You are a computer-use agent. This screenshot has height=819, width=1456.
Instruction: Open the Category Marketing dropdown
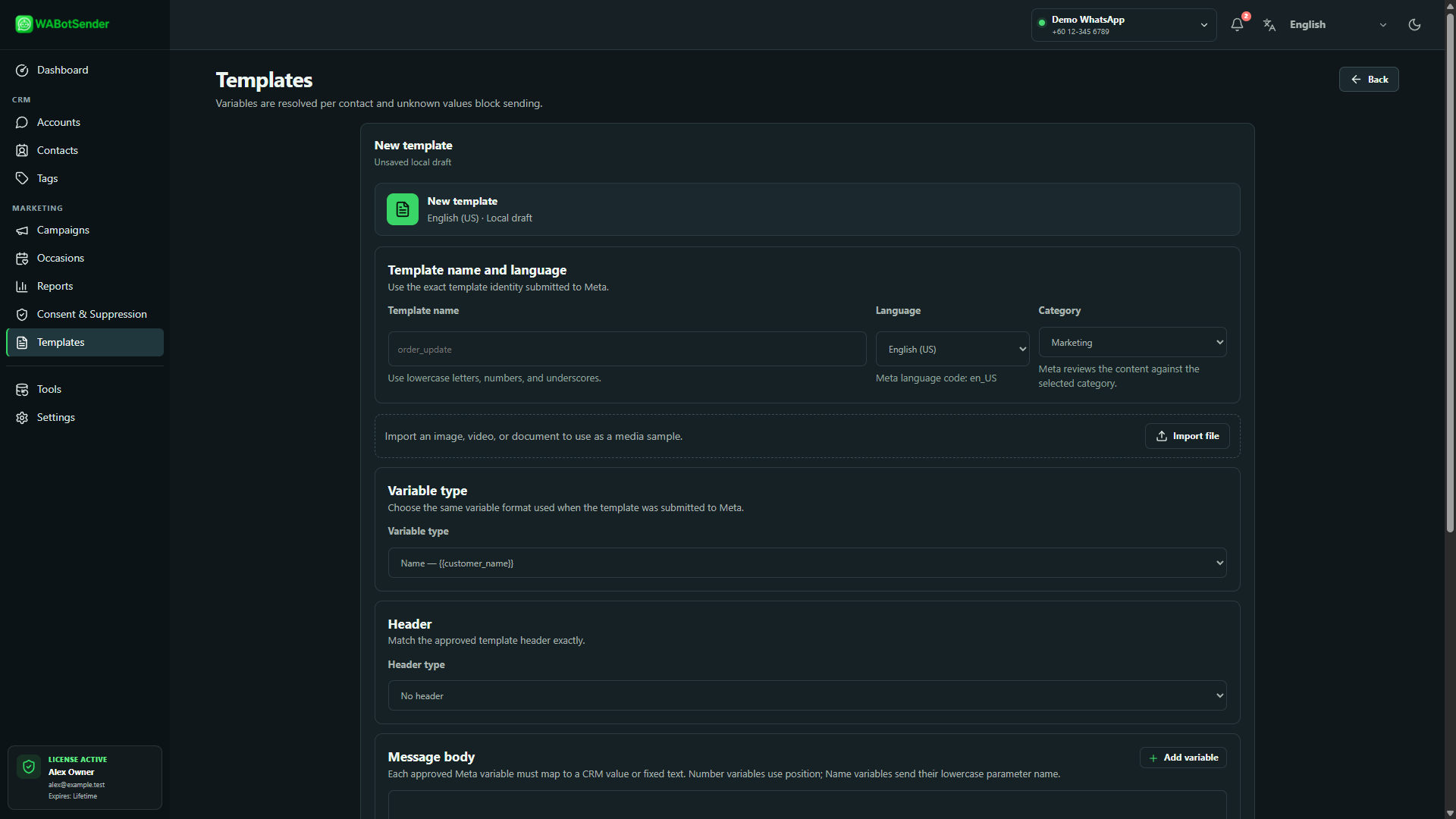click(x=1132, y=342)
